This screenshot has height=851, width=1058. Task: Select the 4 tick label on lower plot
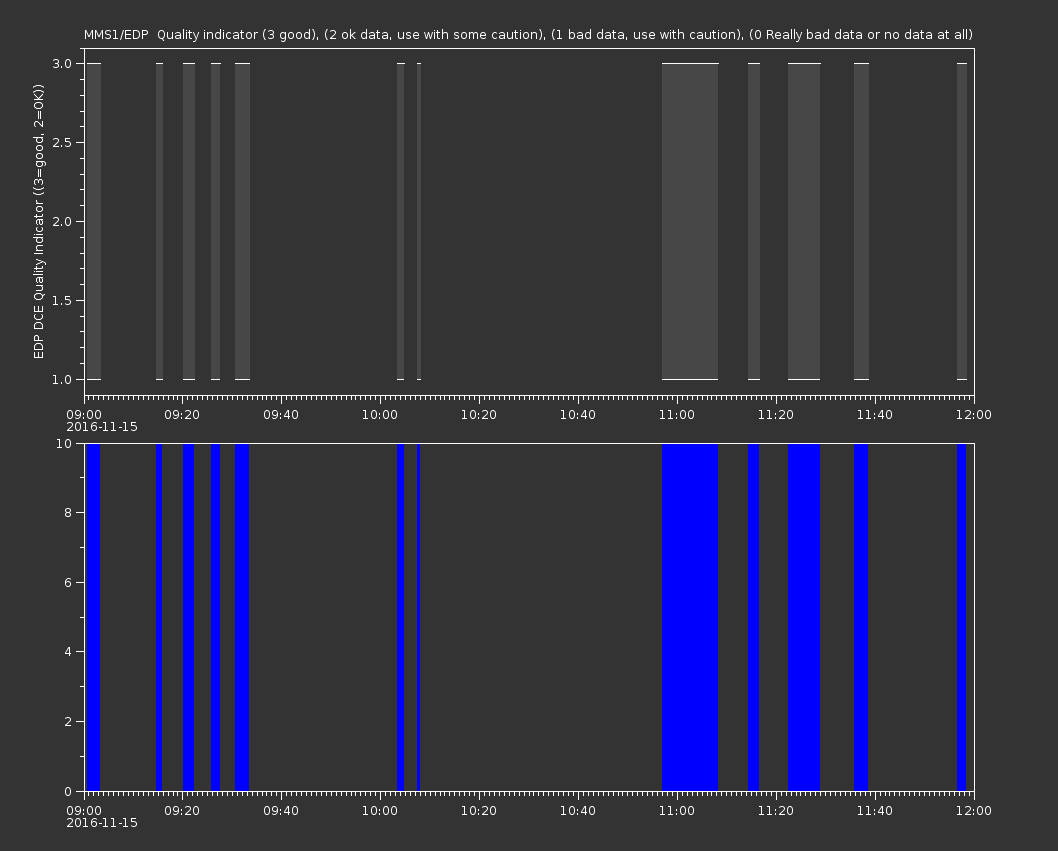pyautogui.click(x=68, y=652)
